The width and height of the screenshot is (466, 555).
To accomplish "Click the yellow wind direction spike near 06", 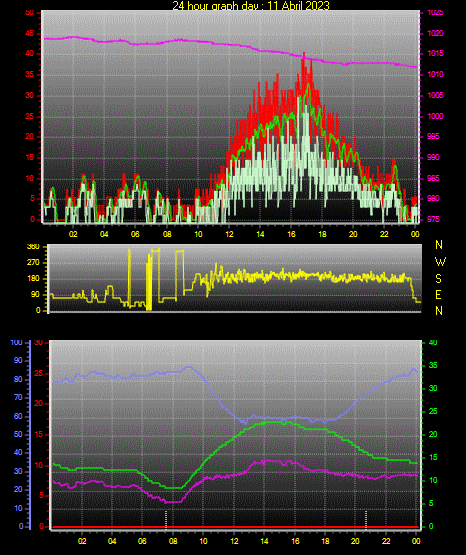I will (129, 278).
